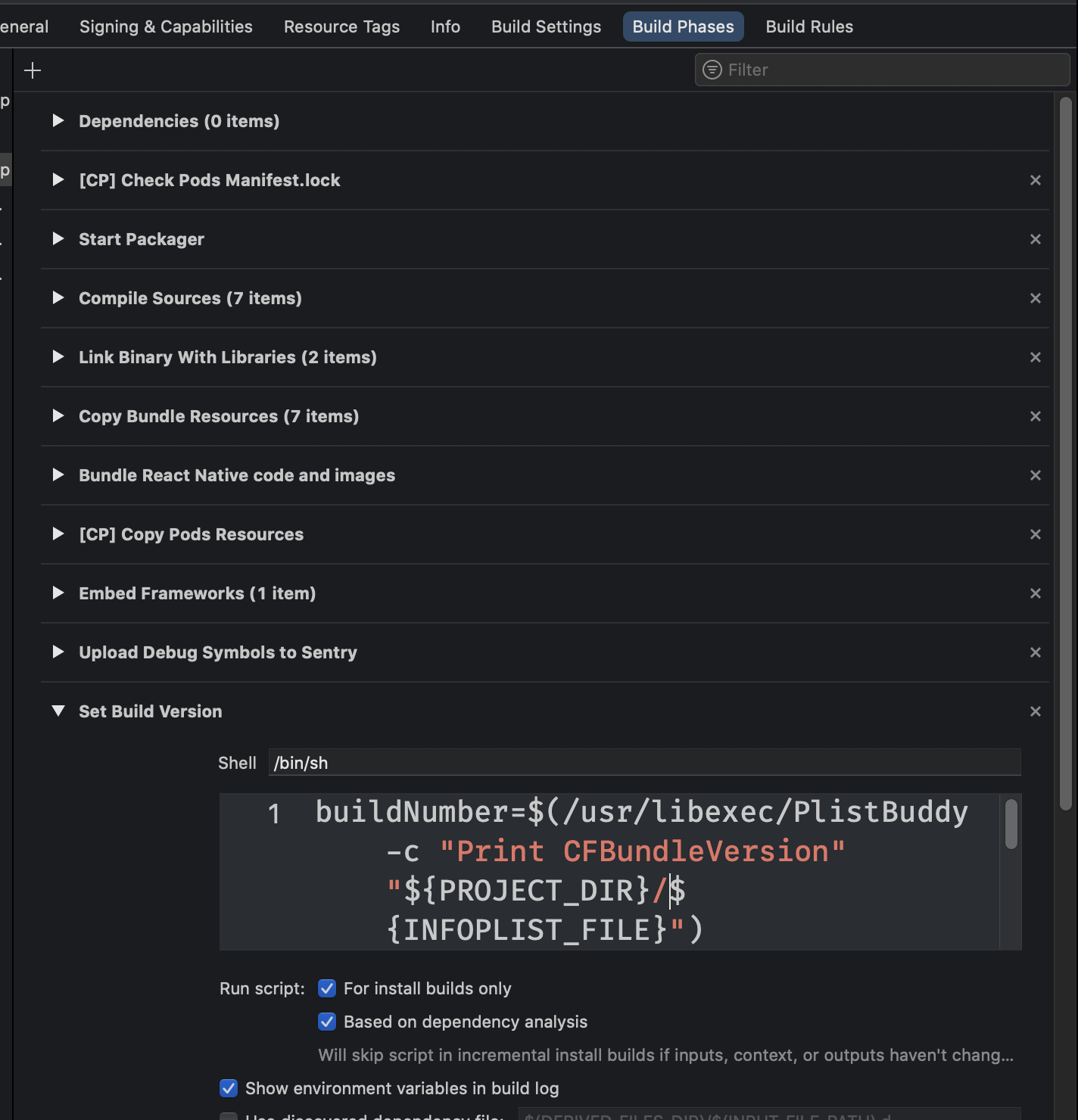This screenshot has height=1120, width=1078.
Task: Click the Embed Frameworks (1 item) title
Action: tap(198, 593)
